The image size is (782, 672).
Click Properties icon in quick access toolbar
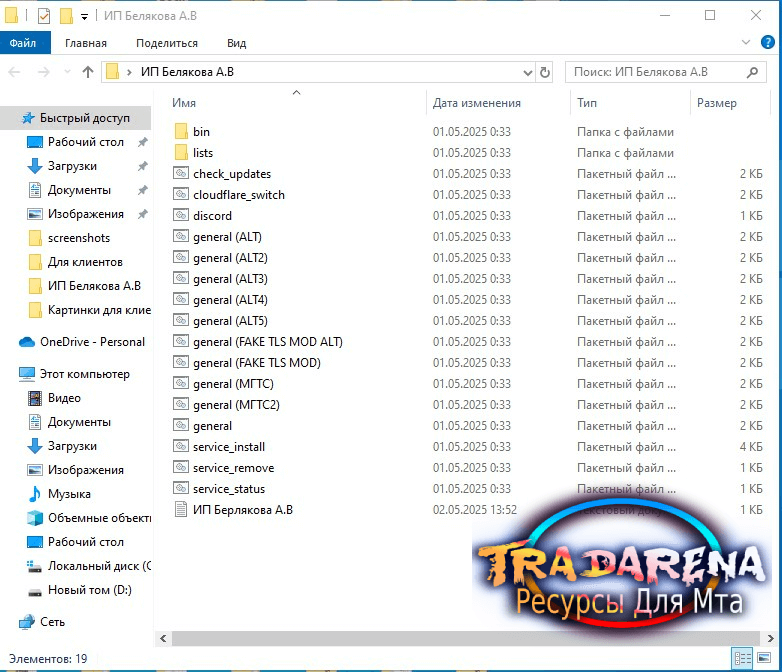pyautogui.click(x=44, y=16)
